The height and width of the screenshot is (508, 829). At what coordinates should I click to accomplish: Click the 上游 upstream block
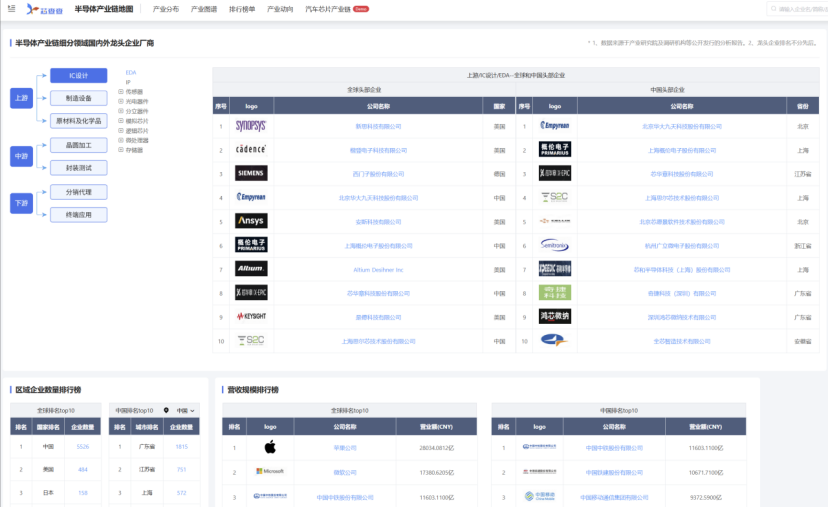tap(21, 98)
